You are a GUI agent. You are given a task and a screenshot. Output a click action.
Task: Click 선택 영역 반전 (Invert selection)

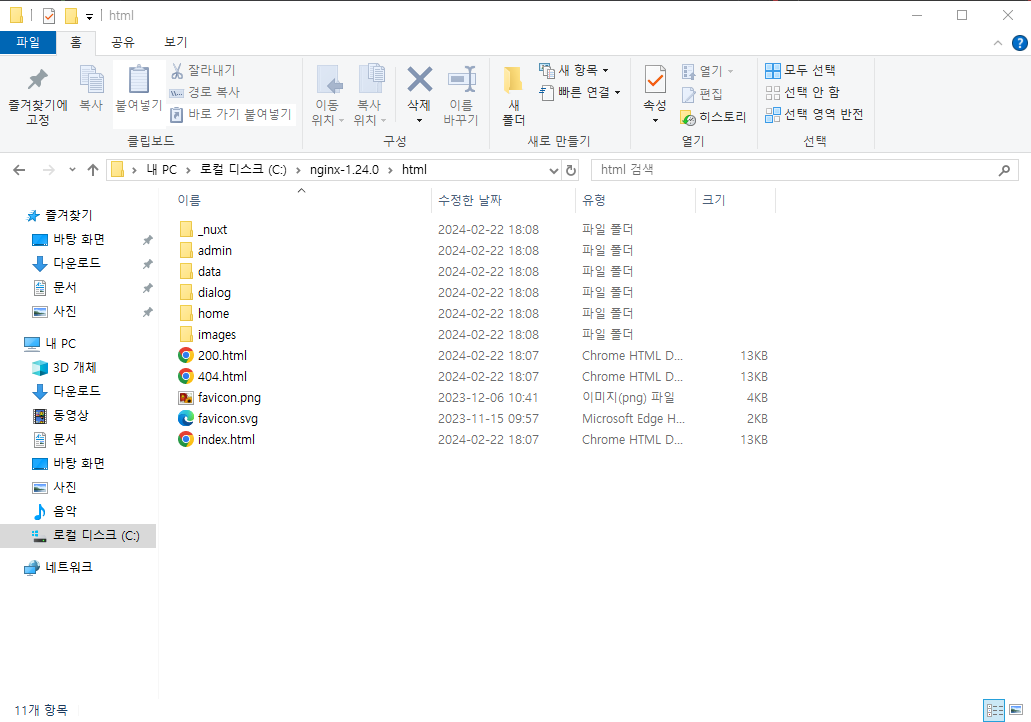pos(814,114)
